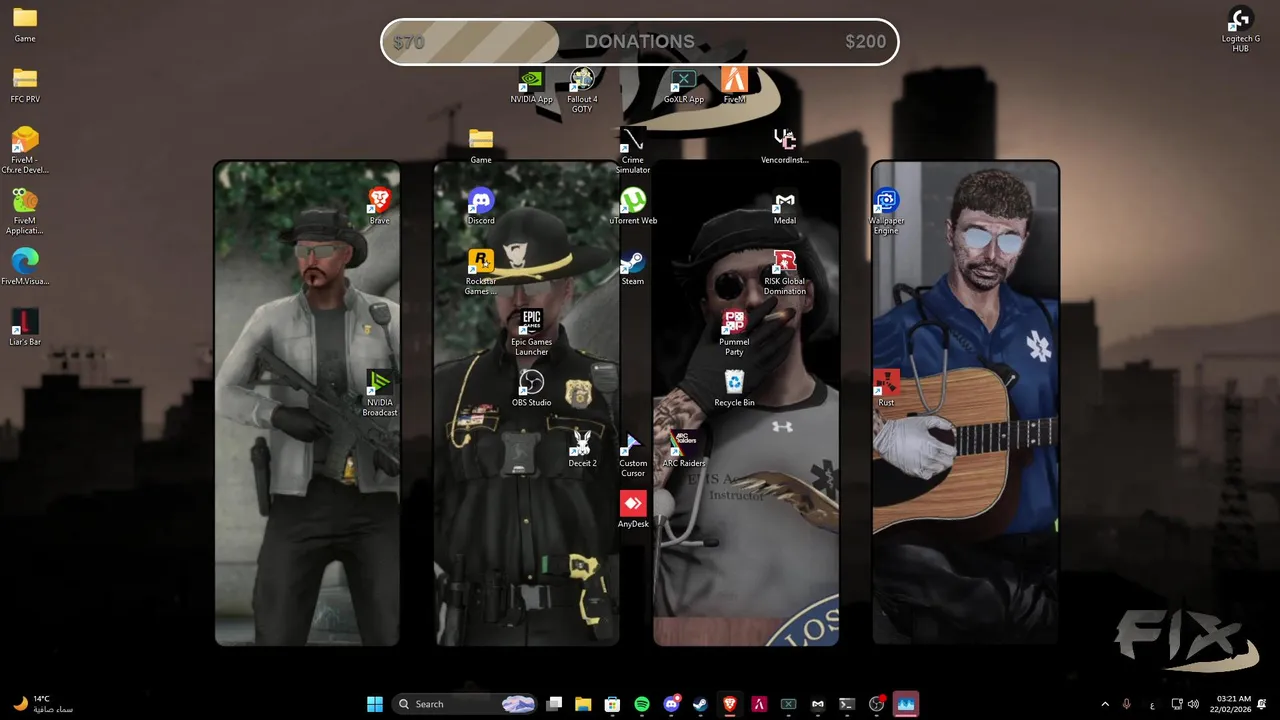Open Spotify from the taskbar
Screen dimensions: 1280x720
(x=642, y=704)
